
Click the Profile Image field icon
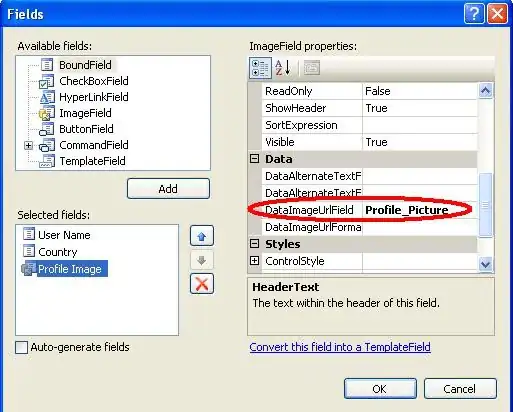pyautogui.click(x=29, y=269)
